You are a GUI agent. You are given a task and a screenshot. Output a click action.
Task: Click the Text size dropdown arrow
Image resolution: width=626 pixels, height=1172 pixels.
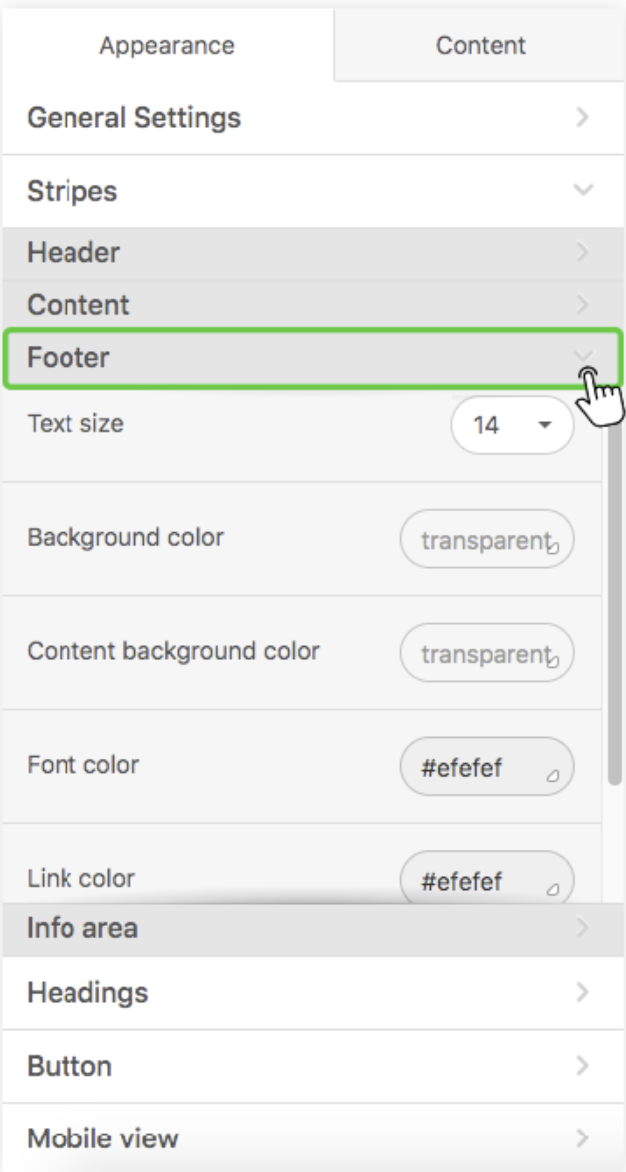(x=545, y=425)
